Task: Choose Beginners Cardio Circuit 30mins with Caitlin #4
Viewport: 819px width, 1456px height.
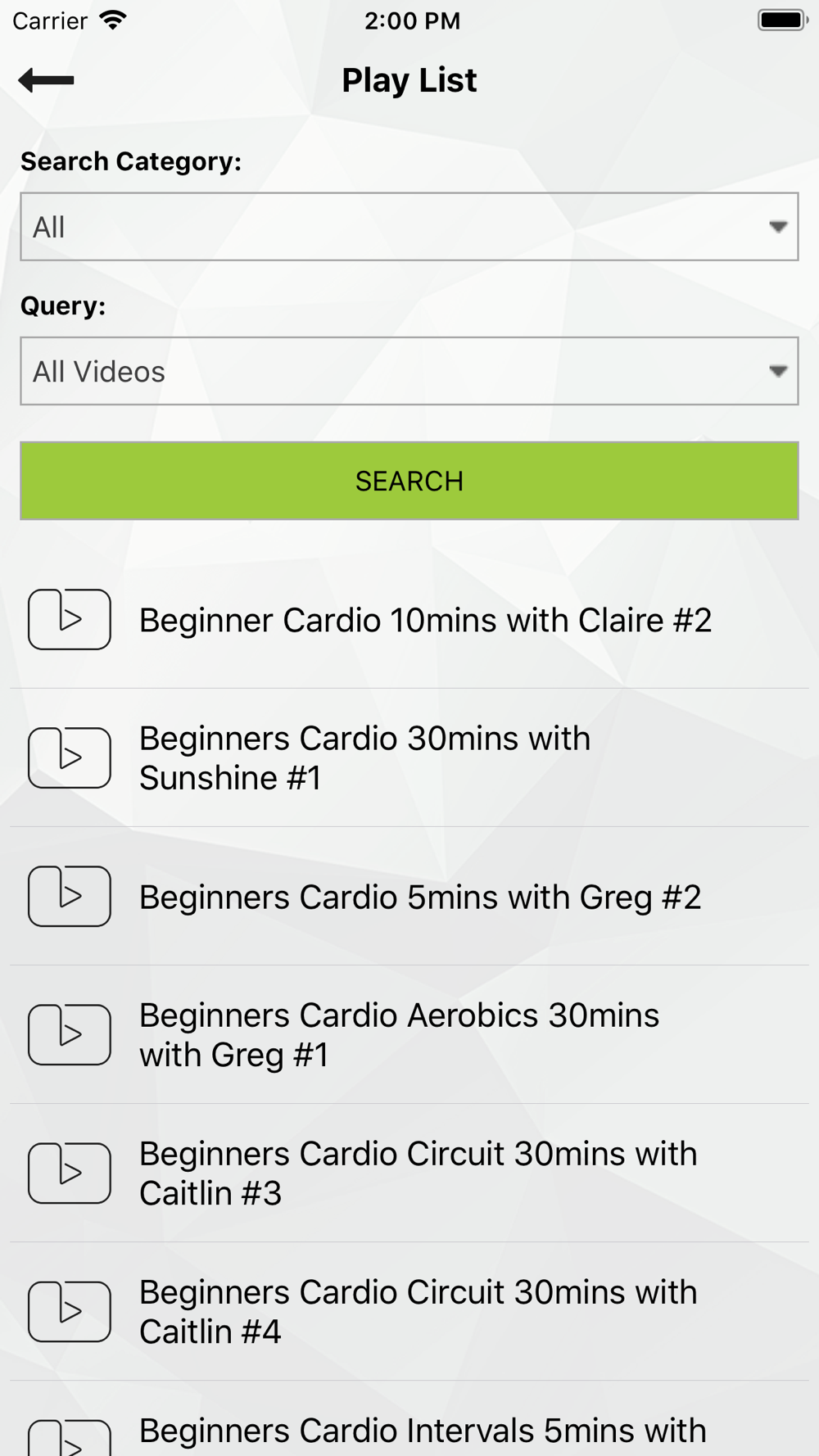Action: (418, 1312)
